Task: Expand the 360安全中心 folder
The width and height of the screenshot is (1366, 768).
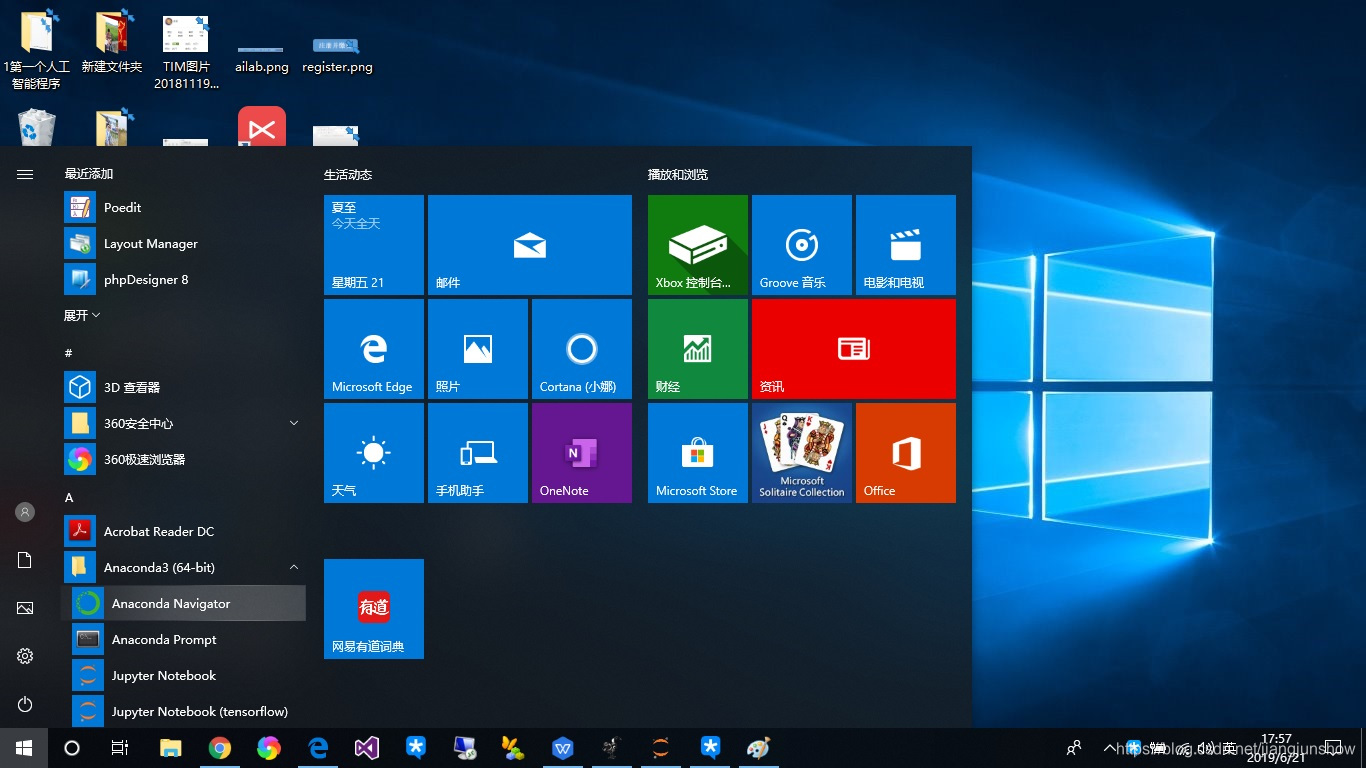Action: 183,423
